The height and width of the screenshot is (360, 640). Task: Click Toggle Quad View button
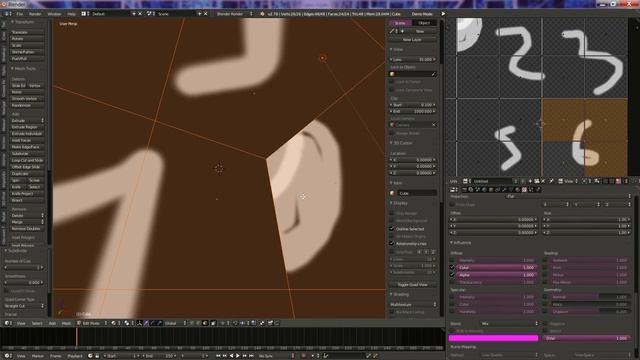412,284
